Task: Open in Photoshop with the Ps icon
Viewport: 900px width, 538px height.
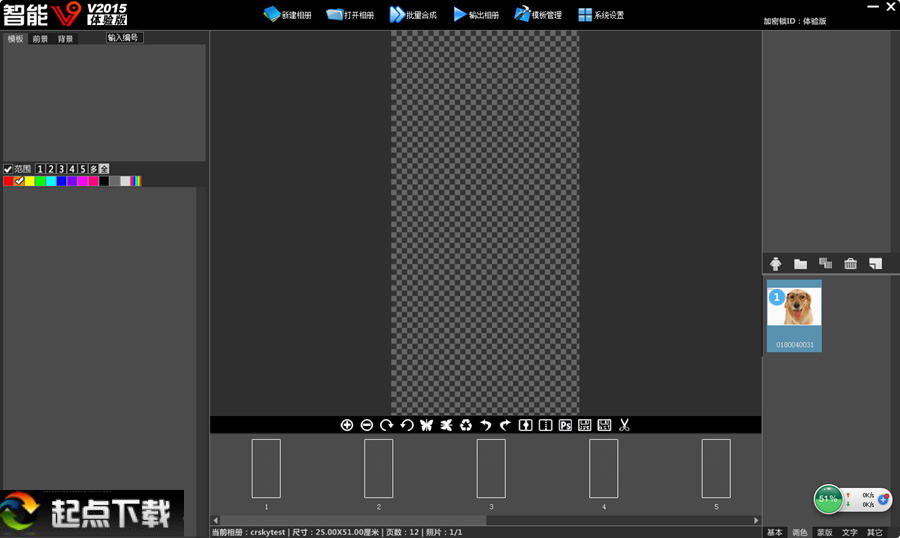Action: (565, 425)
